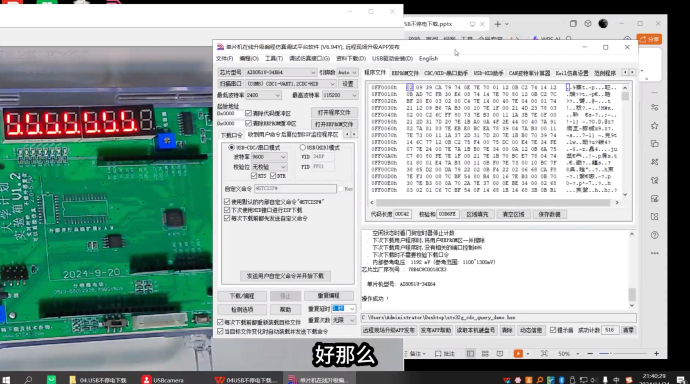Toggle the 提示音 checkbox
The image size is (690, 384).
[x=553, y=330]
